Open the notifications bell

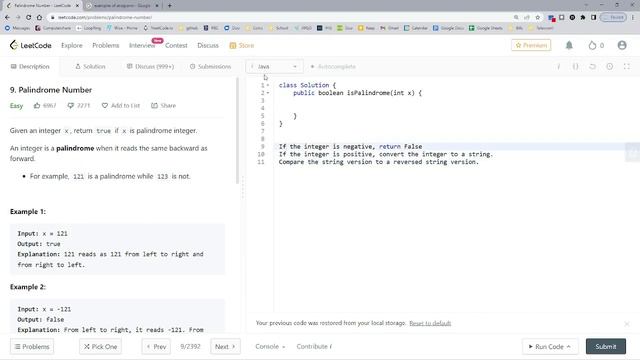569,45
